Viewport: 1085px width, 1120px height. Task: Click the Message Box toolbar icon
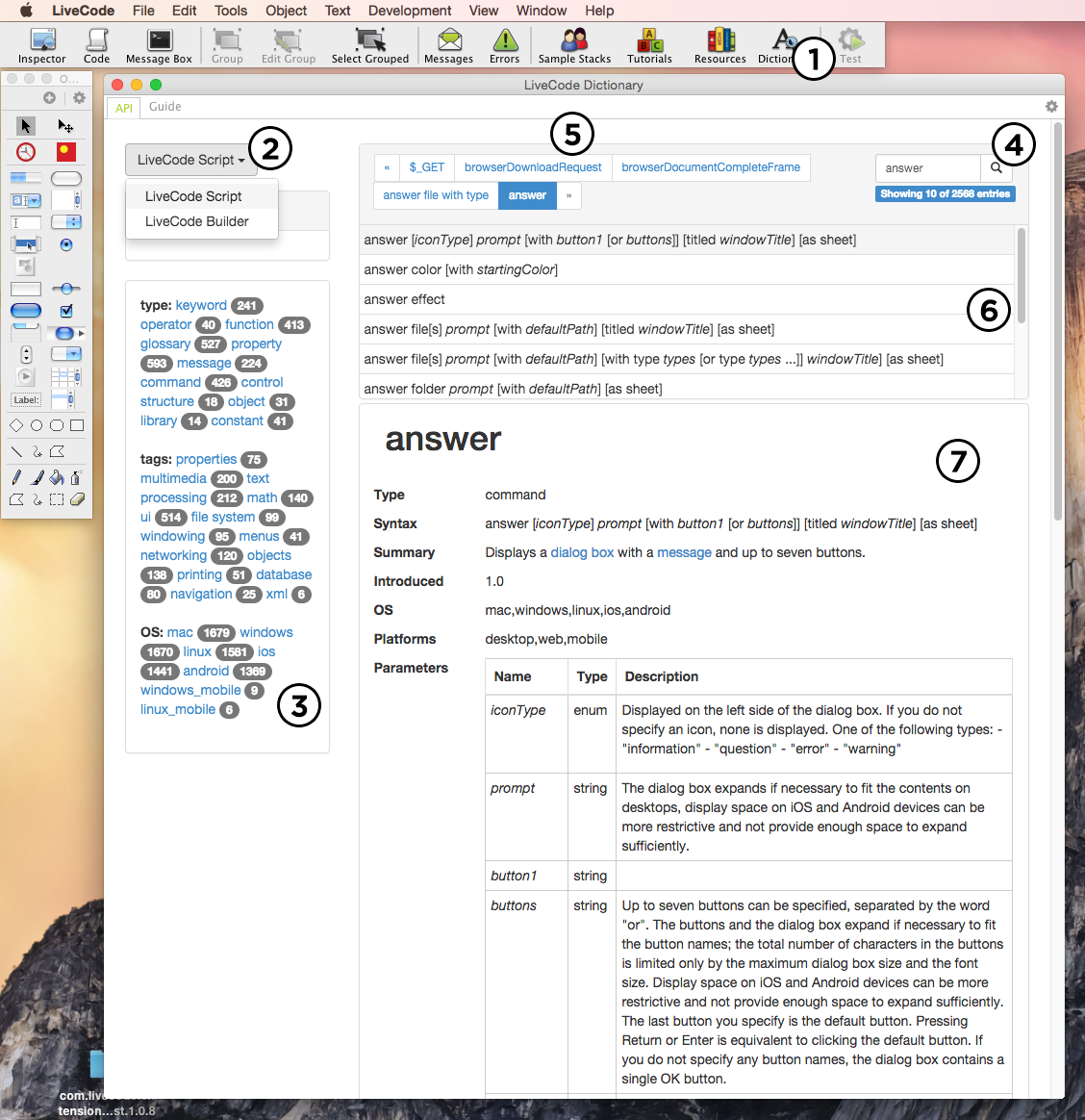[159, 45]
